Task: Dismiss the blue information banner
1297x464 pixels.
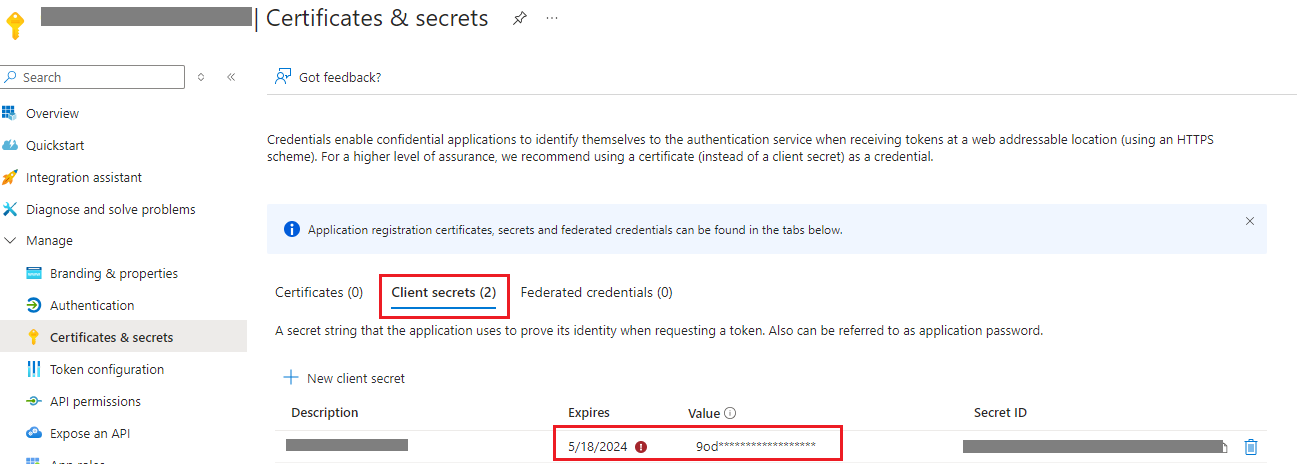Action: [x=1249, y=221]
